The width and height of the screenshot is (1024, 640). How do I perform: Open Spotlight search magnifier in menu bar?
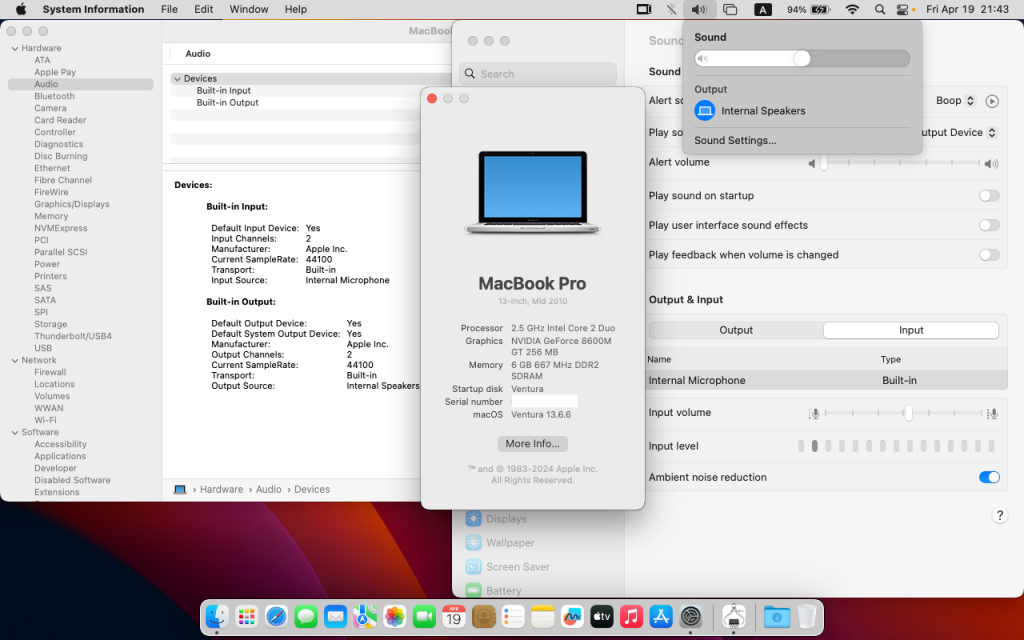880,9
